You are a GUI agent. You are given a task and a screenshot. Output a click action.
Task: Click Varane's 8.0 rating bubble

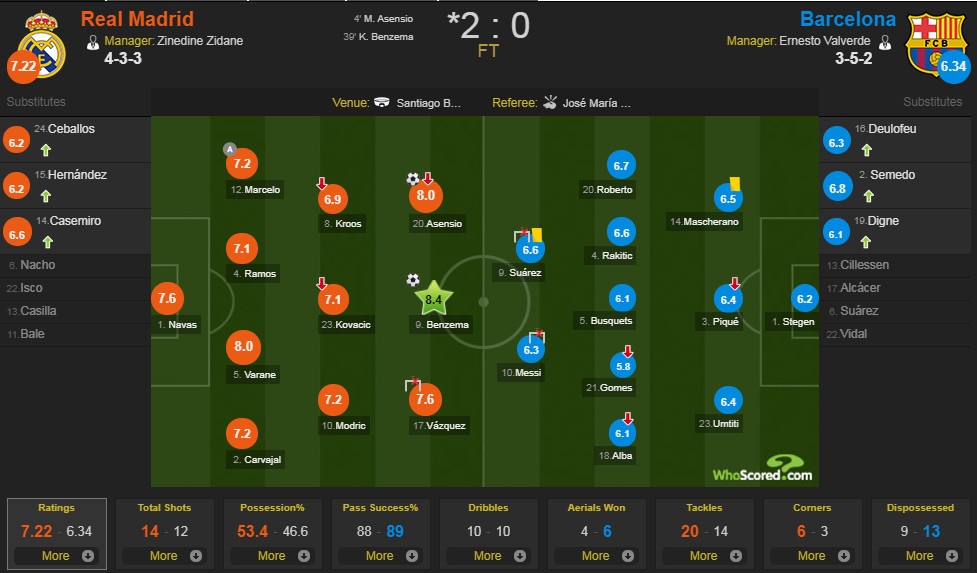244,348
